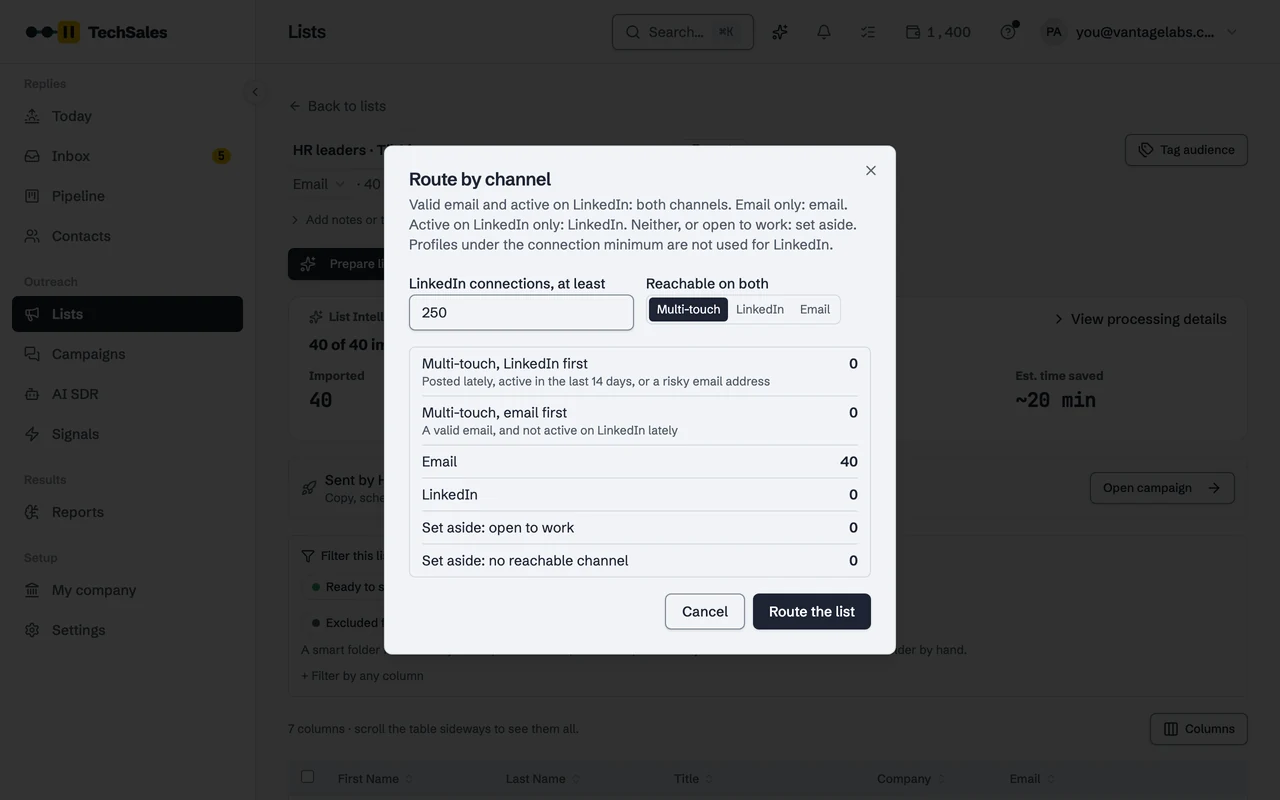Open the Email channel dropdown
The image size is (1280, 800).
coord(318,184)
